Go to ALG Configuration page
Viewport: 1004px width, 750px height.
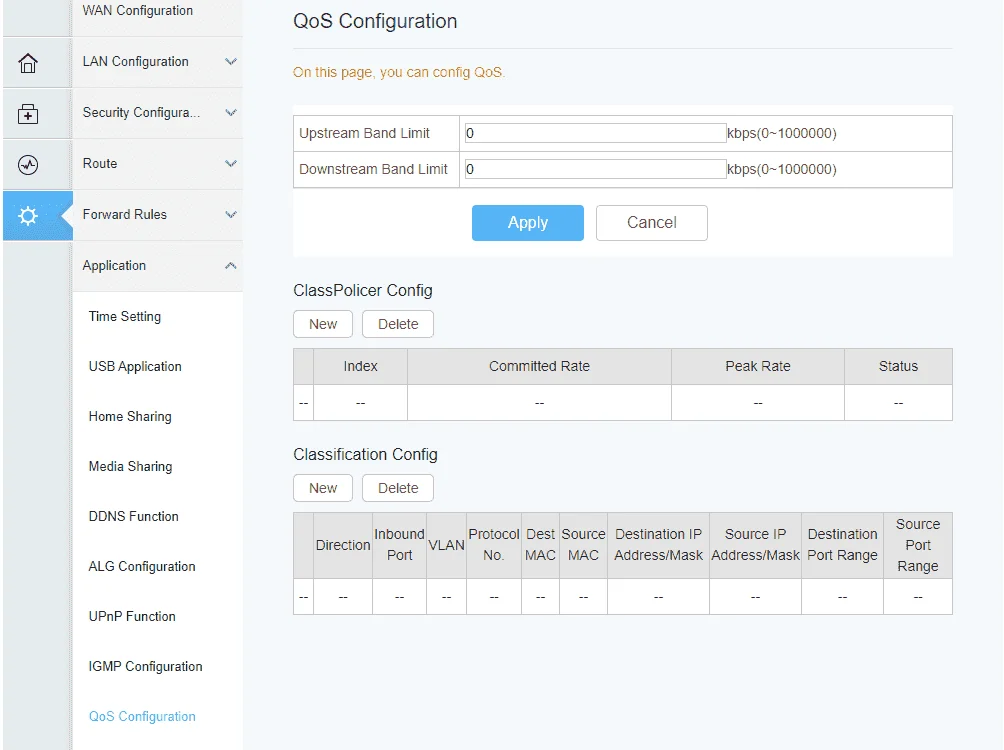[142, 566]
